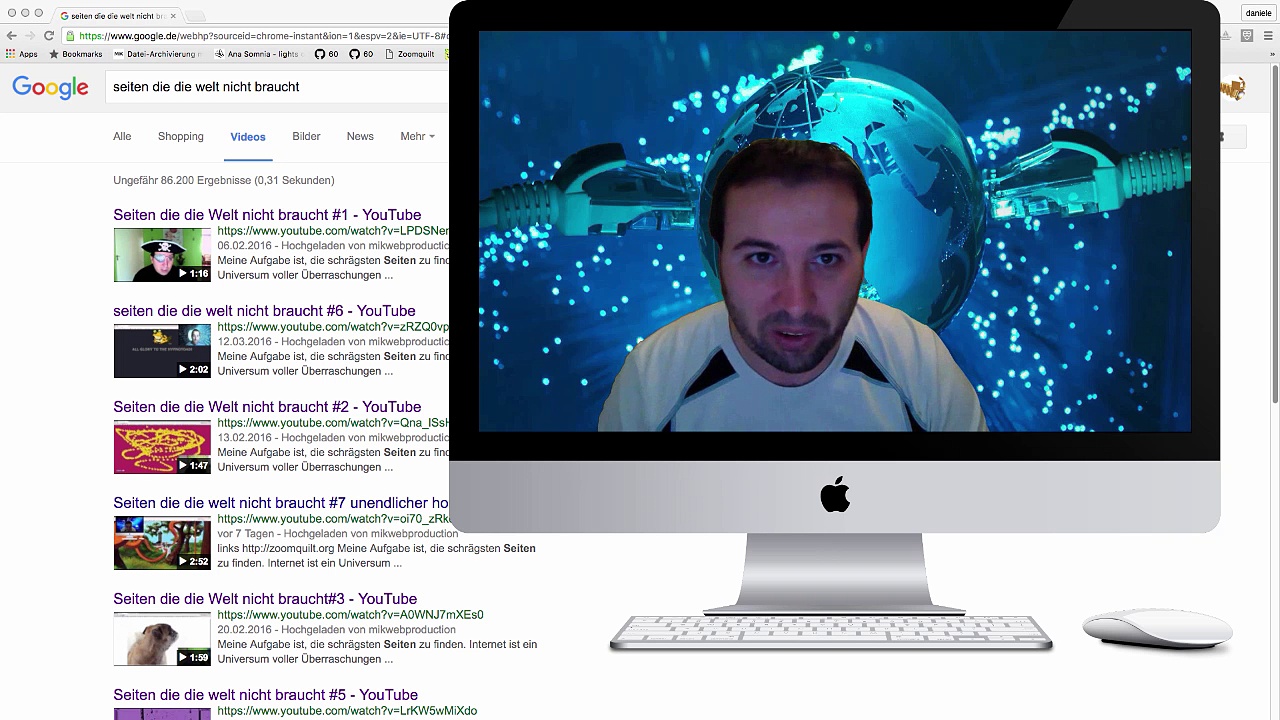Open result 'Seiten die die Welt nicht braucht #1'
The width and height of the screenshot is (1280, 720).
click(267, 215)
